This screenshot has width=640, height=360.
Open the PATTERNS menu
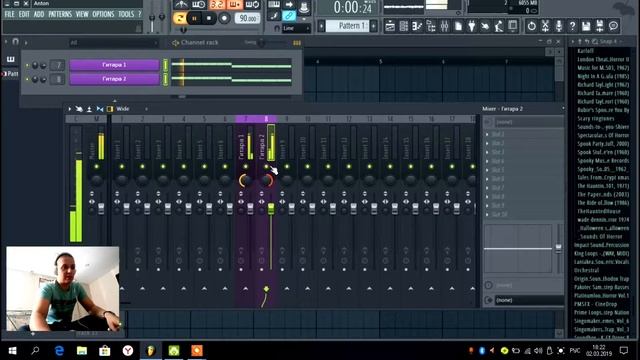pyautogui.click(x=60, y=14)
